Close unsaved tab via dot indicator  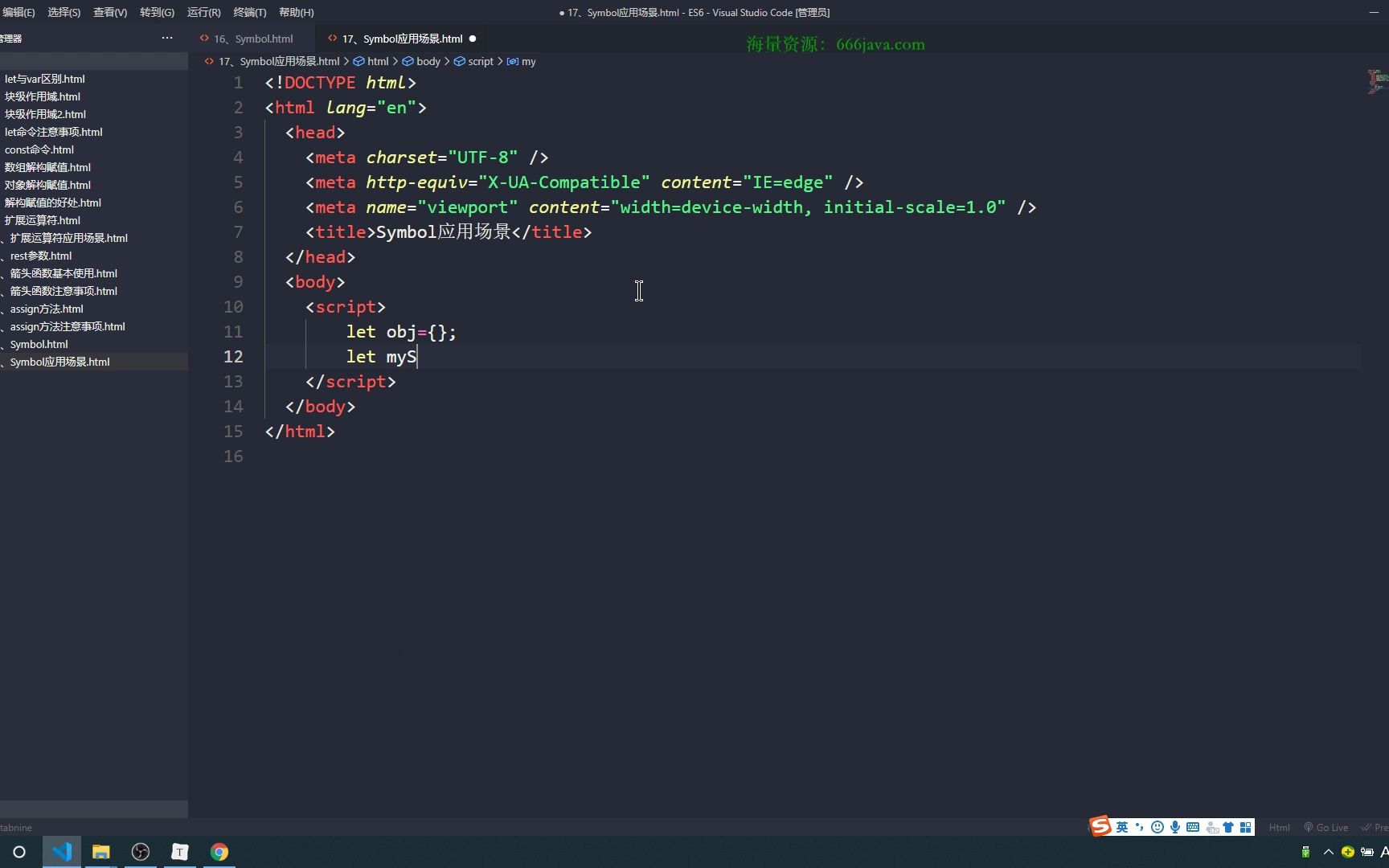pyautogui.click(x=473, y=39)
